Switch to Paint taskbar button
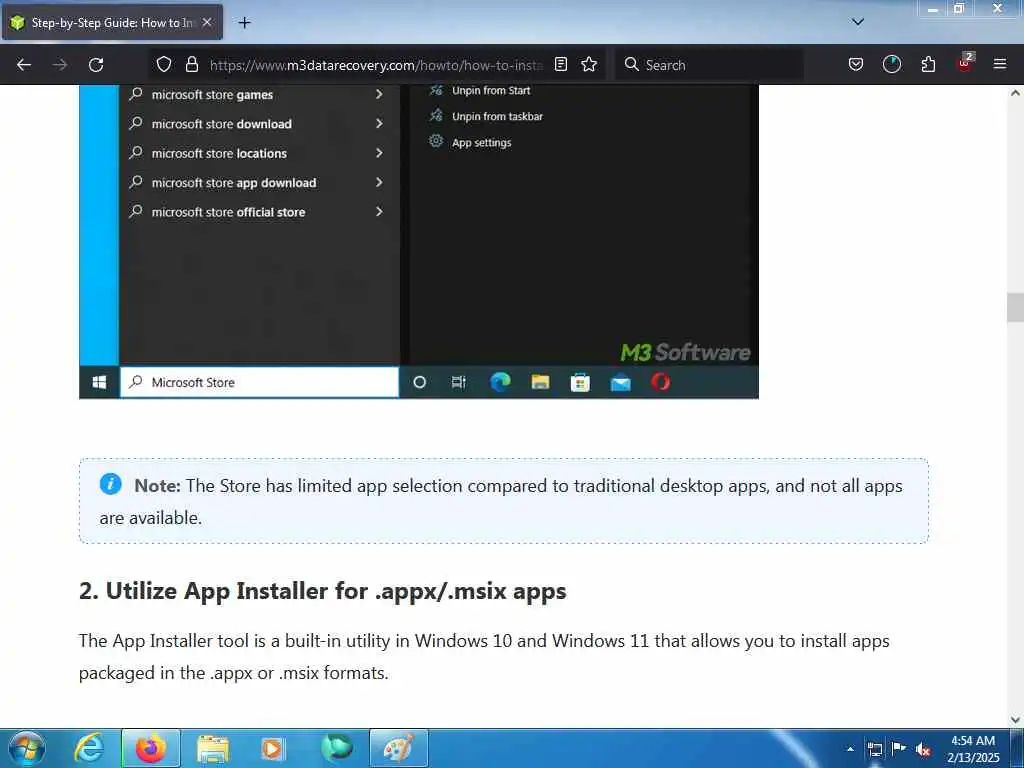 point(399,748)
